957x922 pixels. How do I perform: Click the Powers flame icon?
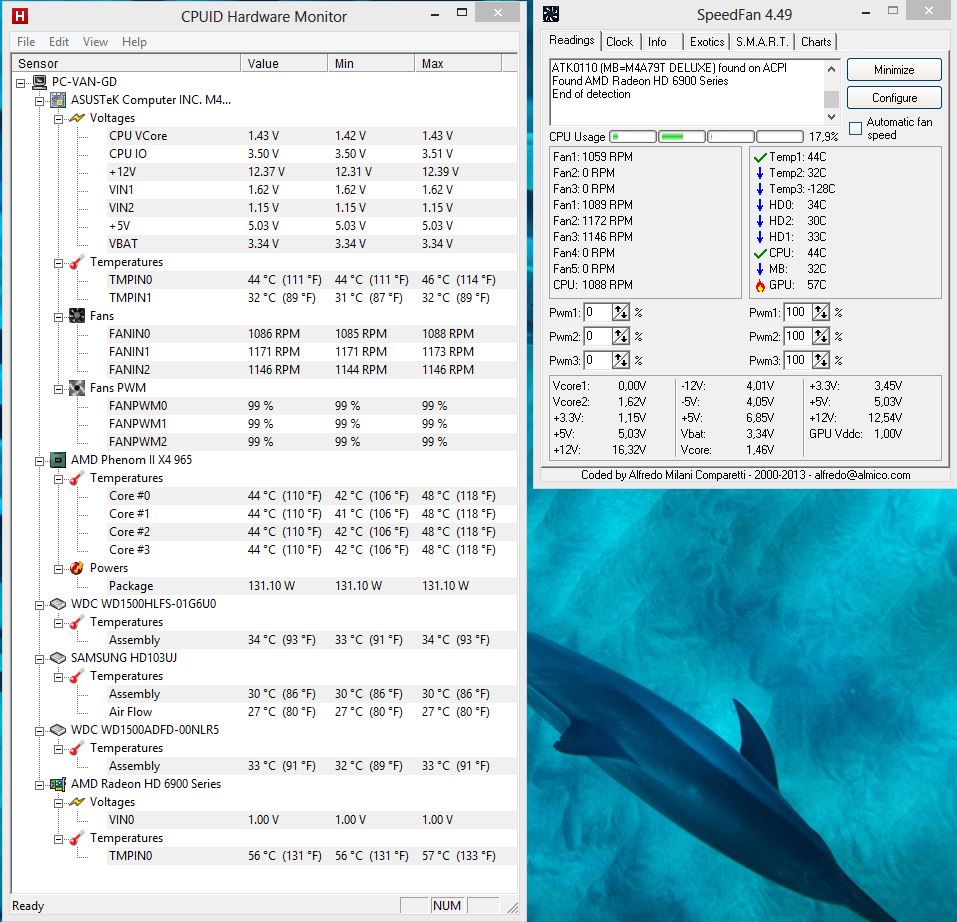[x=77, y=567]
